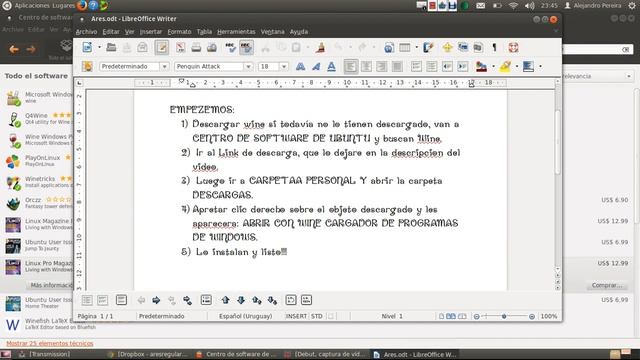Toggle Underline formatting
This screenshot has width=640, height=360.
[x=331, y=66]
